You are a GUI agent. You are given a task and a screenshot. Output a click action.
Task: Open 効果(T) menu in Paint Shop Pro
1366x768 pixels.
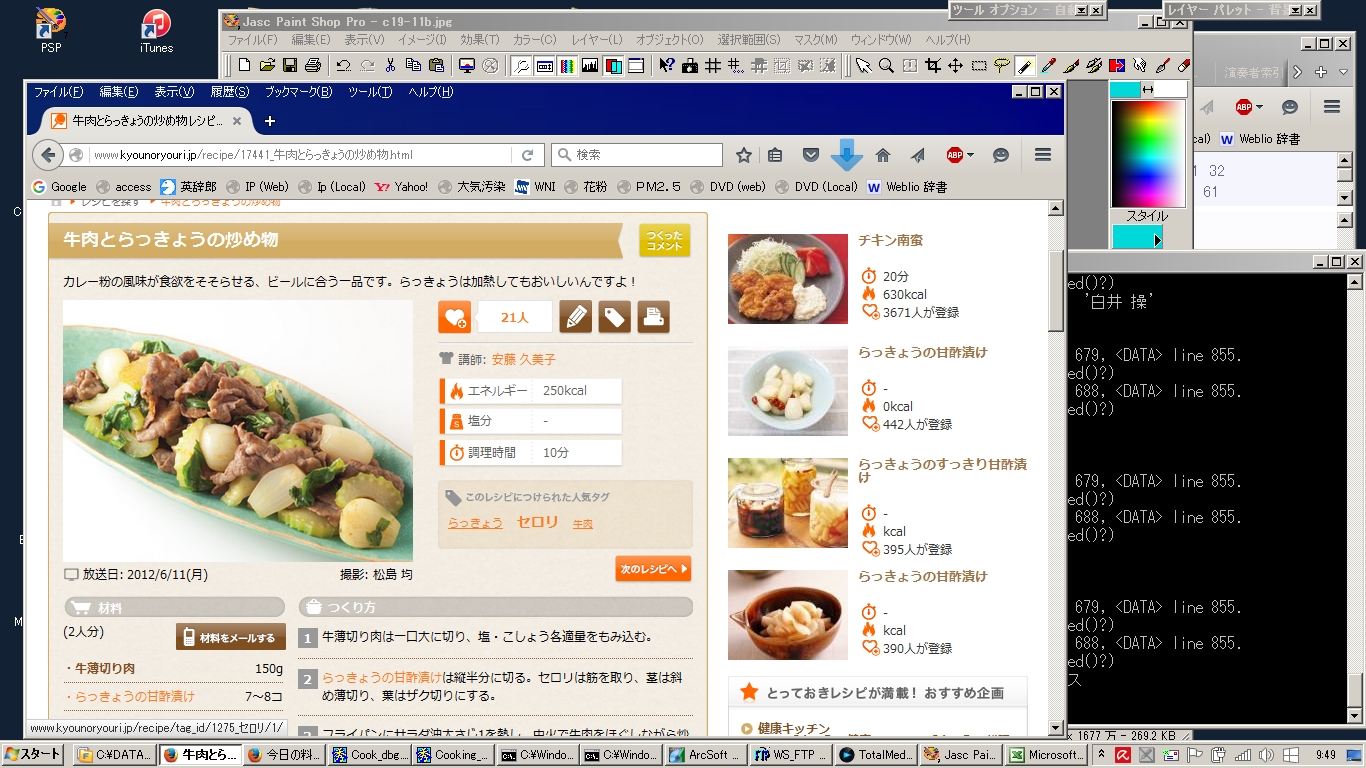pyautogui.click(x=479, y=40)
